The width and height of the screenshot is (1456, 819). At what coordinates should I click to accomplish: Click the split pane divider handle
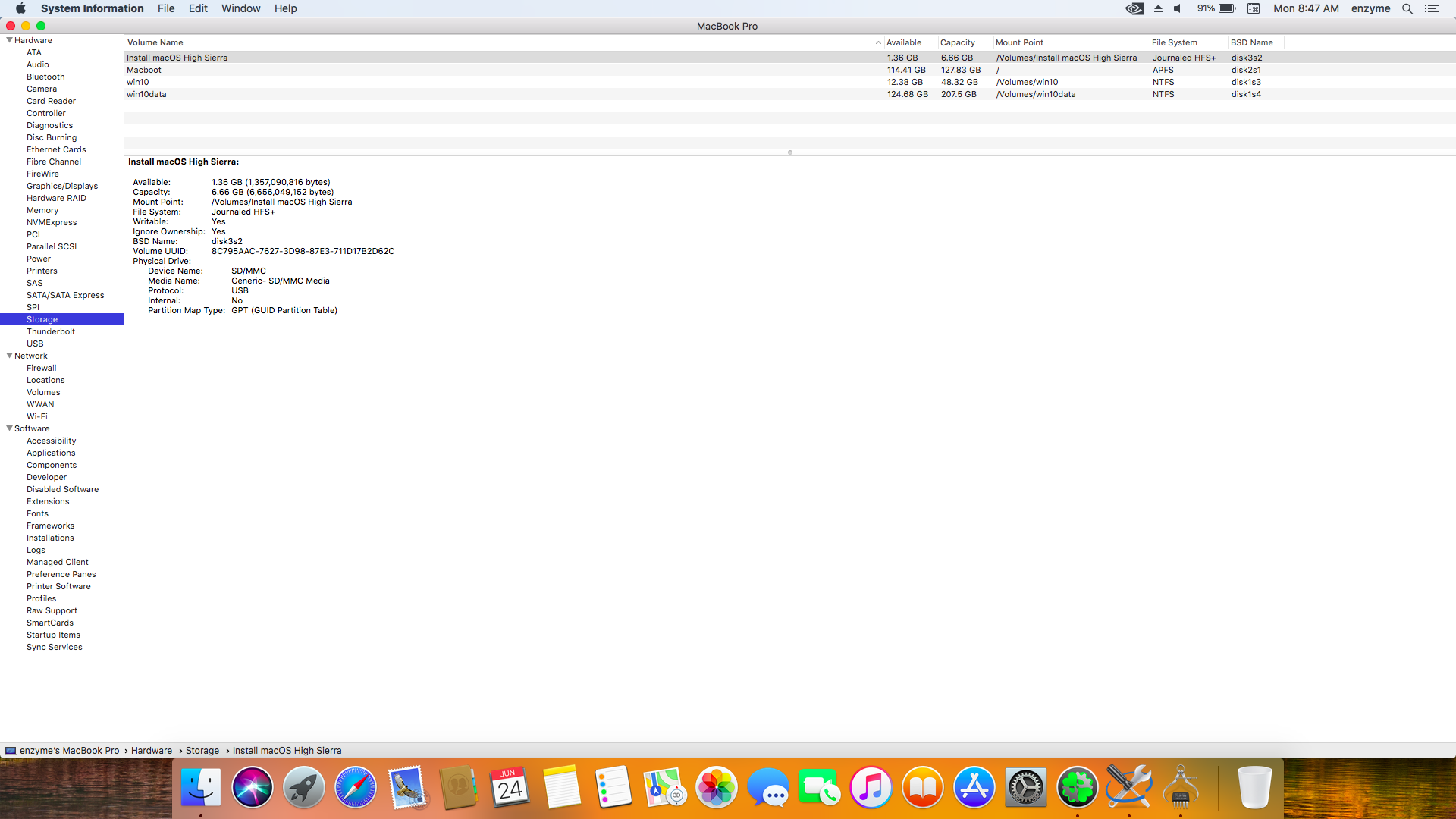pos(789,152)
